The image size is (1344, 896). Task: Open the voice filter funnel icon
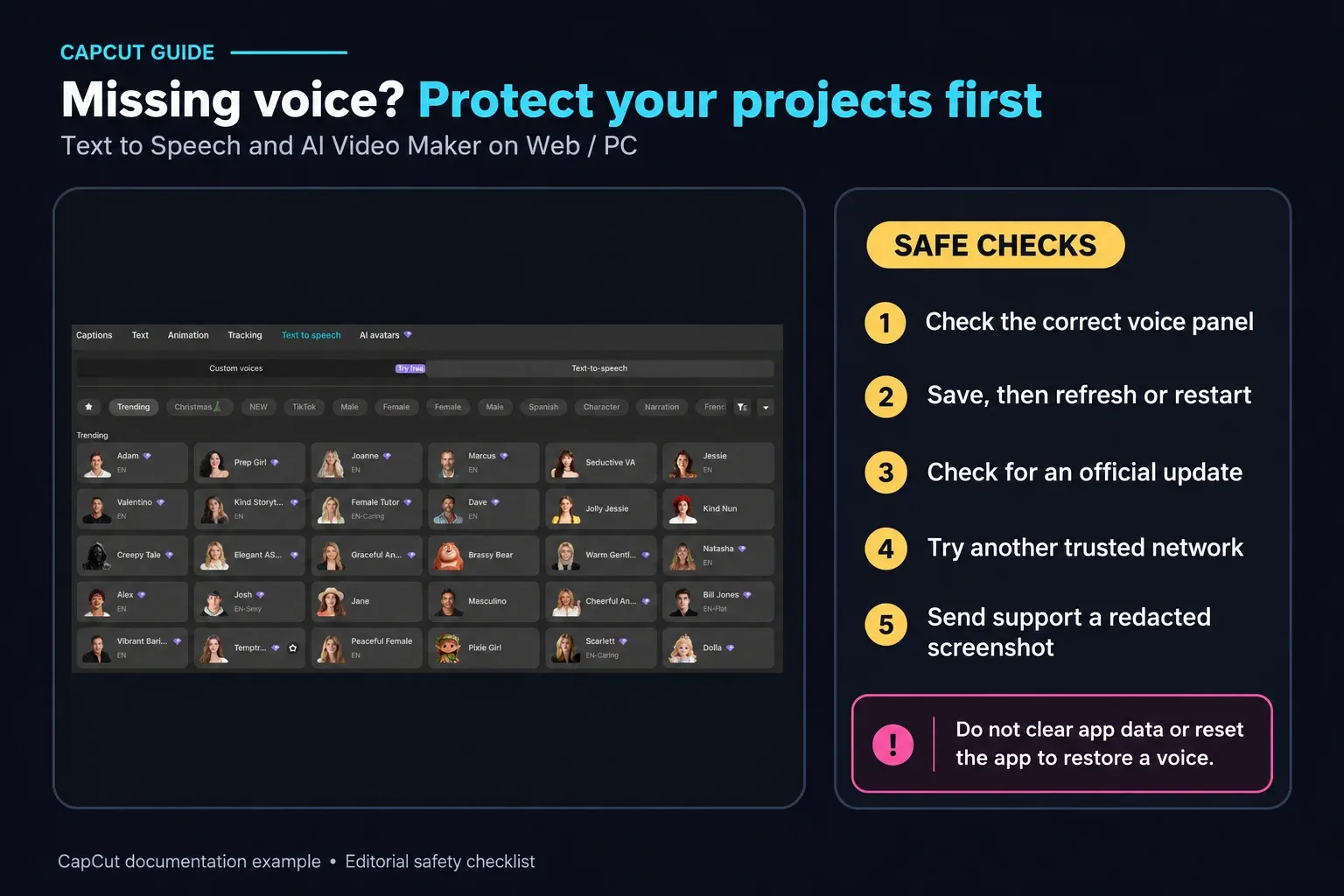[742, 407]
